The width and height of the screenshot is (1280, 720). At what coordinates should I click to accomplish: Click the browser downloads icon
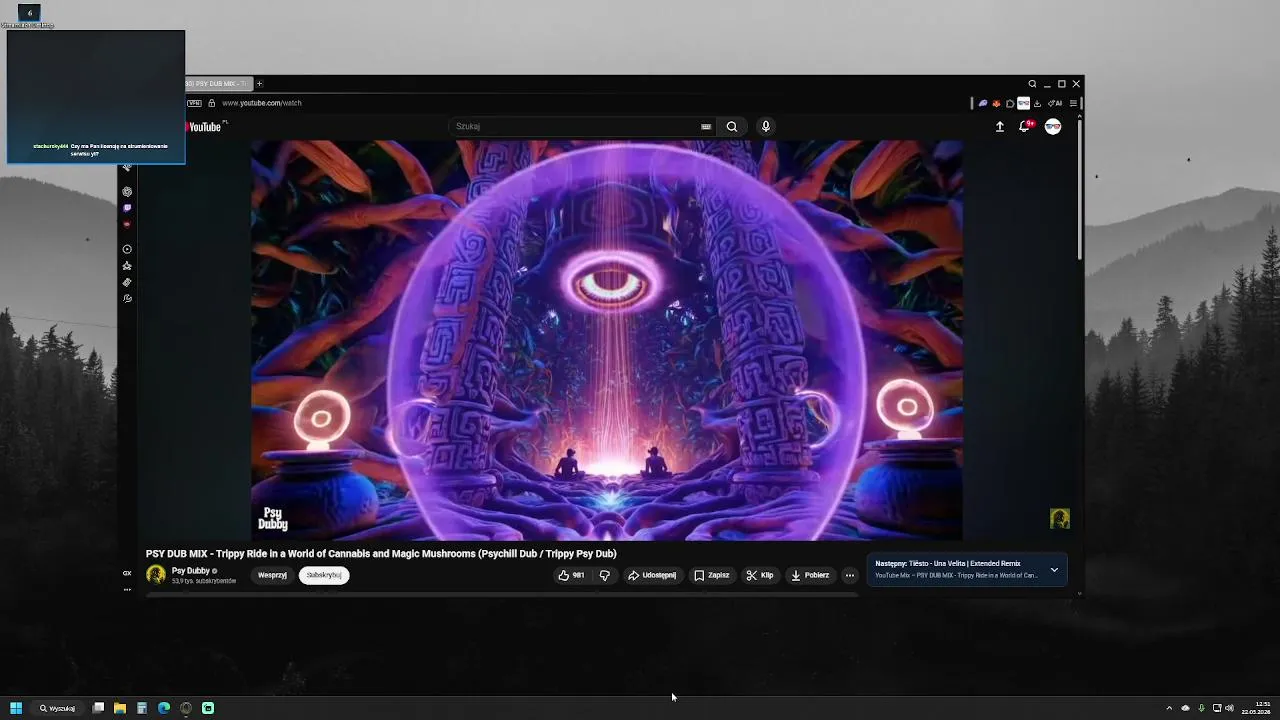click(x=1037, y=103)
